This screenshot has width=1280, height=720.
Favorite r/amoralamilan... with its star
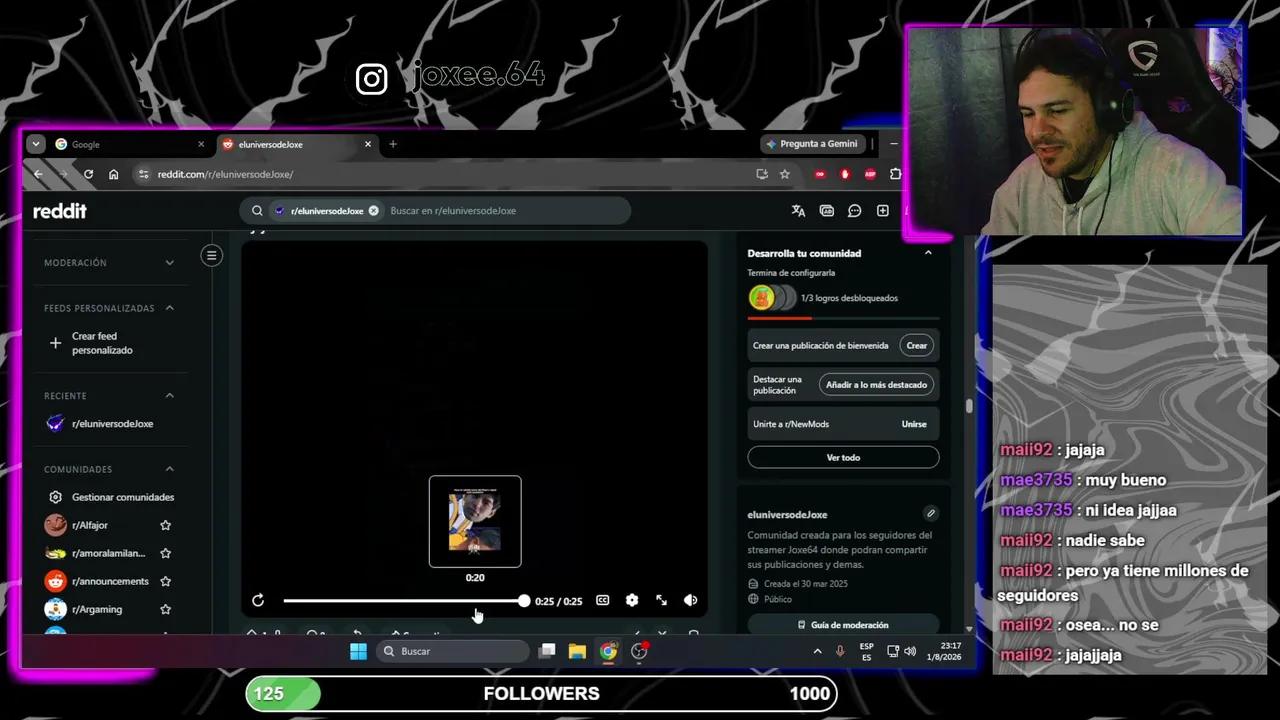166,553
